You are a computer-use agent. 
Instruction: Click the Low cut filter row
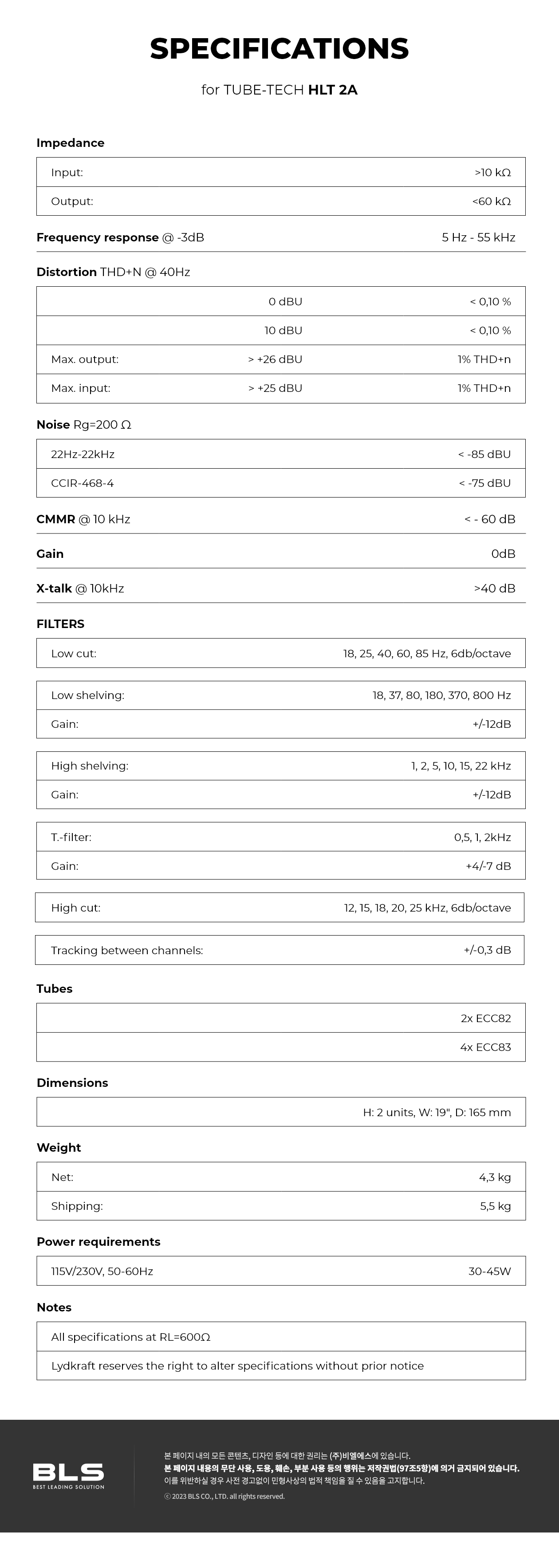(x=280, y=654)
